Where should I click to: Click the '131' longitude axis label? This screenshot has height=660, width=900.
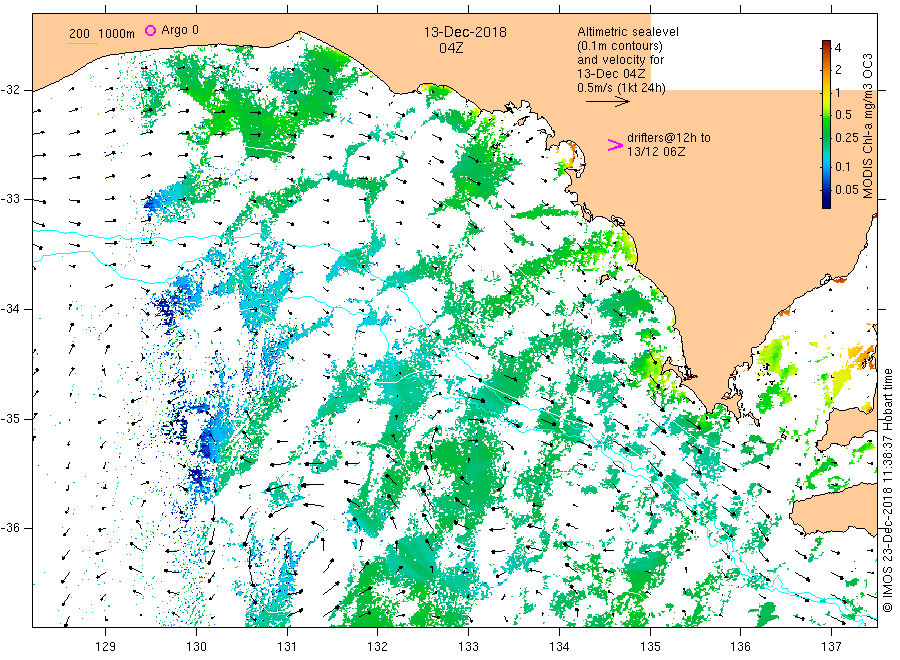[x=287, y=647]
